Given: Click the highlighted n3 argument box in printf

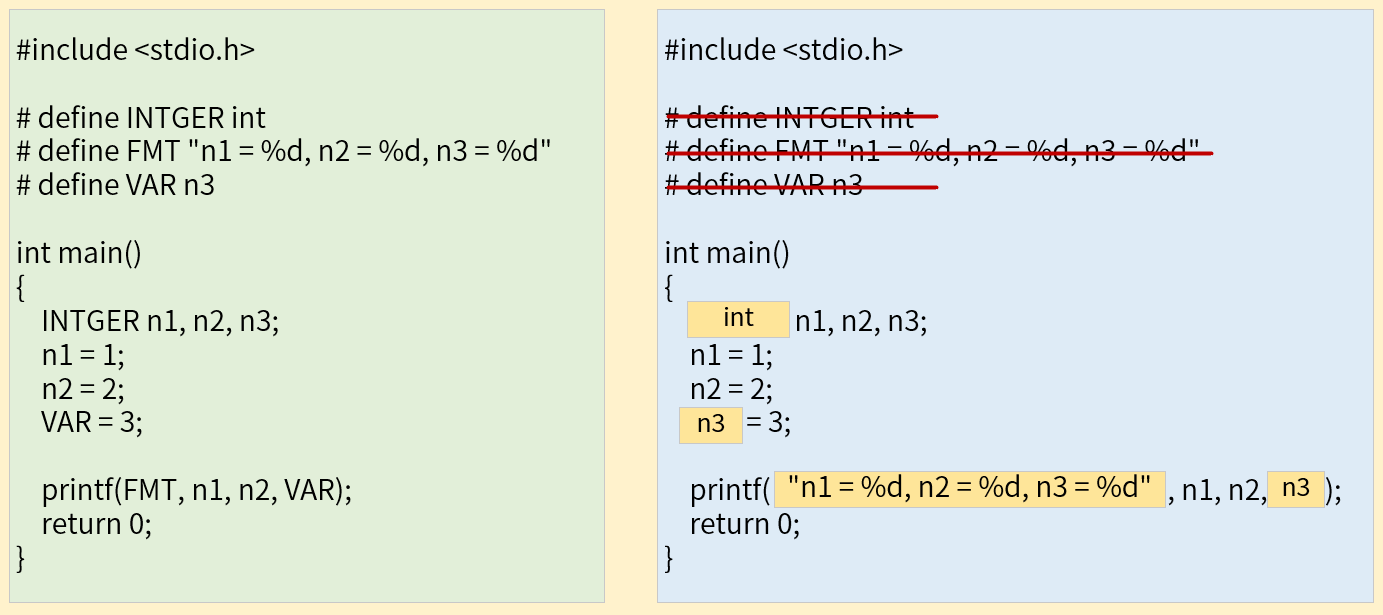Looking at the screenshot, I should [1296, 489].
